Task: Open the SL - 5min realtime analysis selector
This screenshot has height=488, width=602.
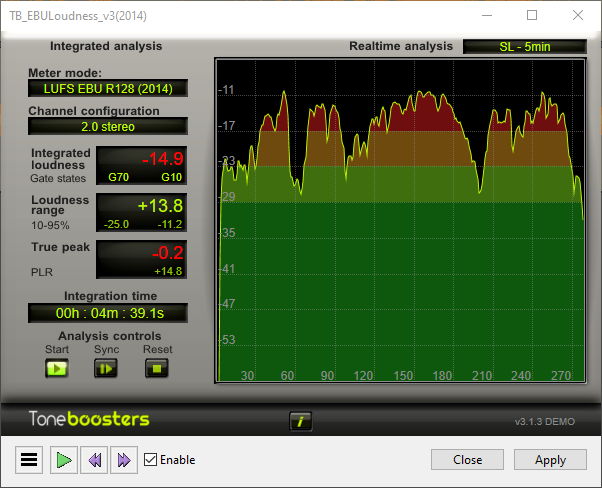Action: pos(525,46)
